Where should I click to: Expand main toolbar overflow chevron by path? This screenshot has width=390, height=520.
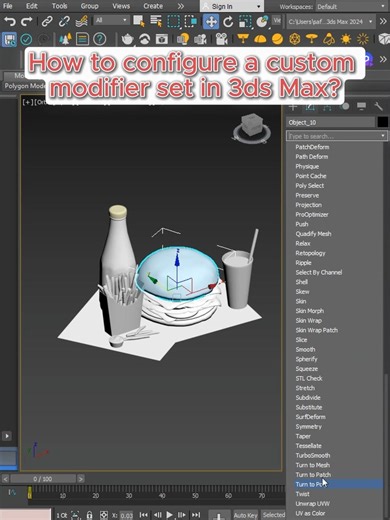click(x=383, y=22)
